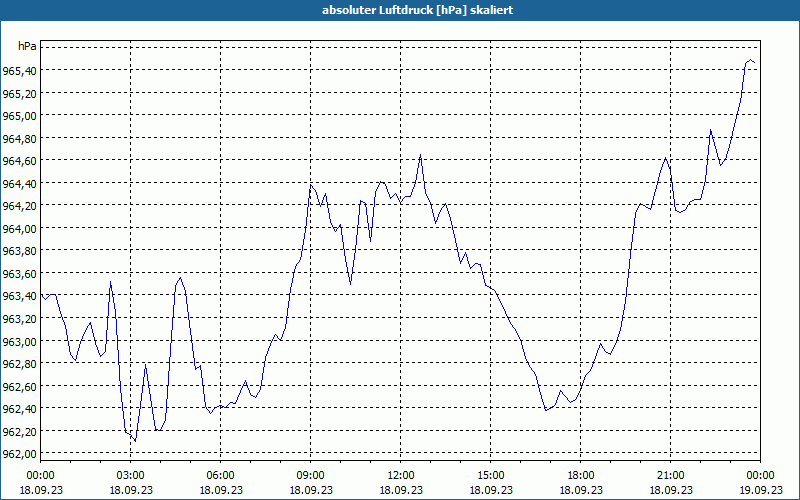The width and height of the screenshot is (800, 500).
Task: Click the 964,20 pressure label
Action: coord(19,206)
